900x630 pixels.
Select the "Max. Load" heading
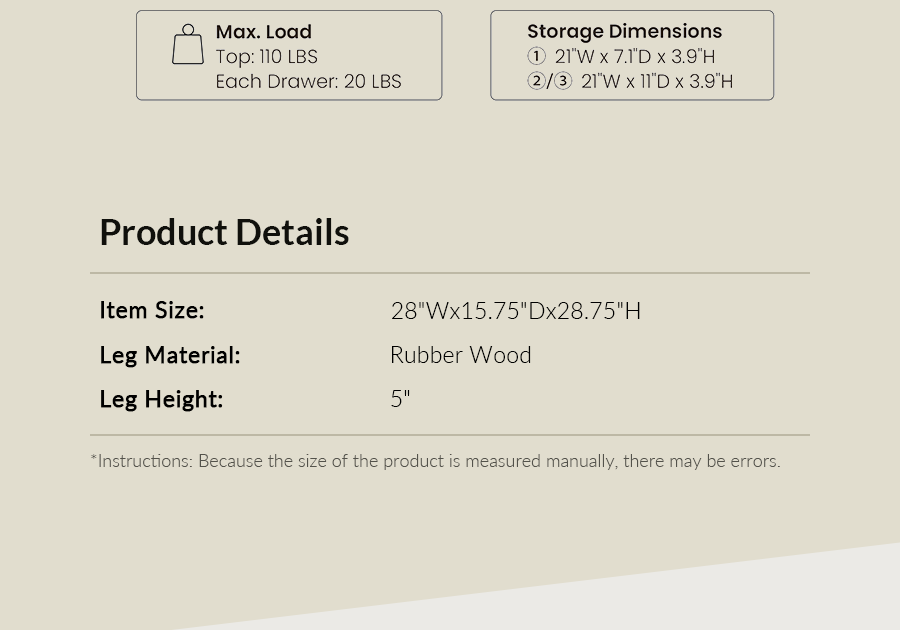click(264, 32)
